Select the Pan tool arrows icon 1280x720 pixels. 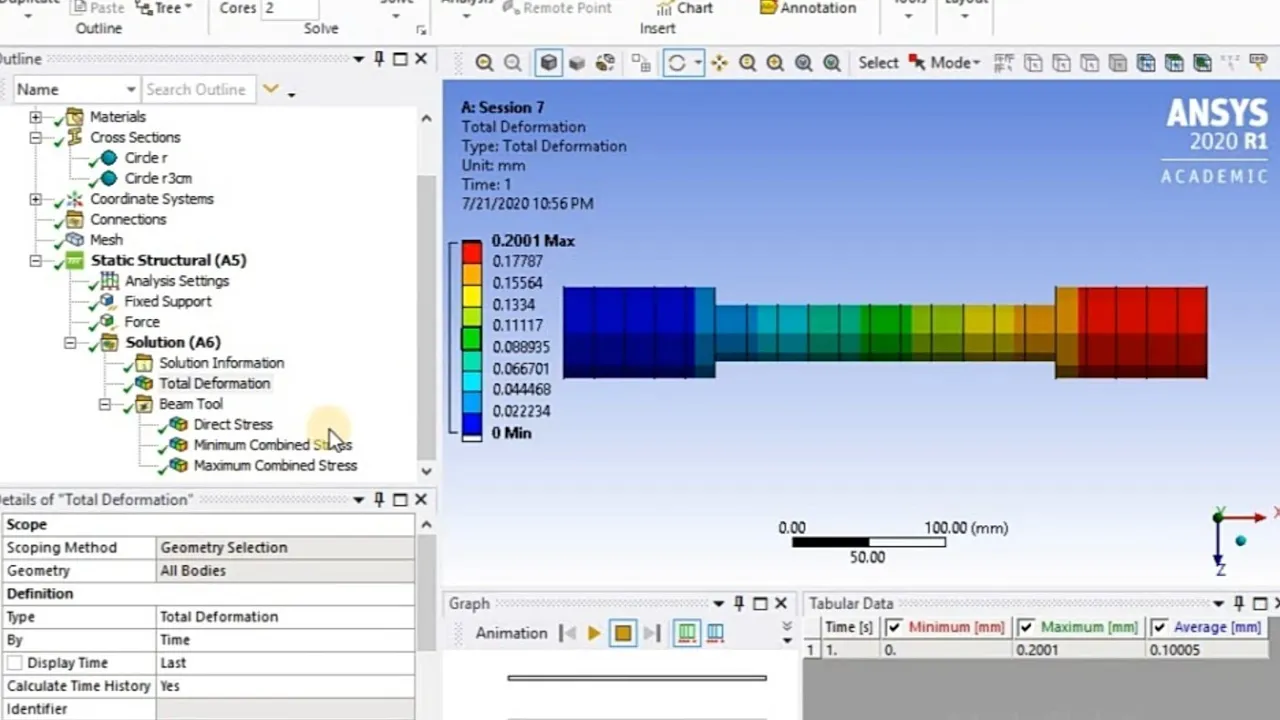click(x=719, y=63)
